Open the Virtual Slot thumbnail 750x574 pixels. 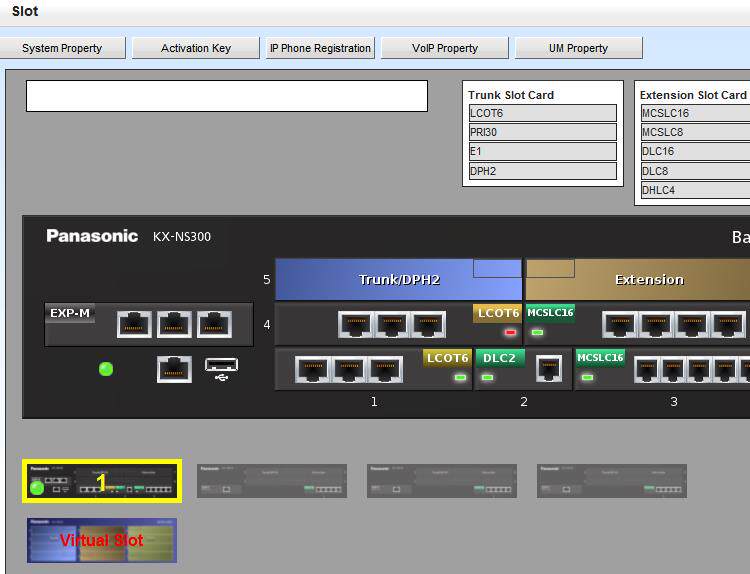click(102, 540)
